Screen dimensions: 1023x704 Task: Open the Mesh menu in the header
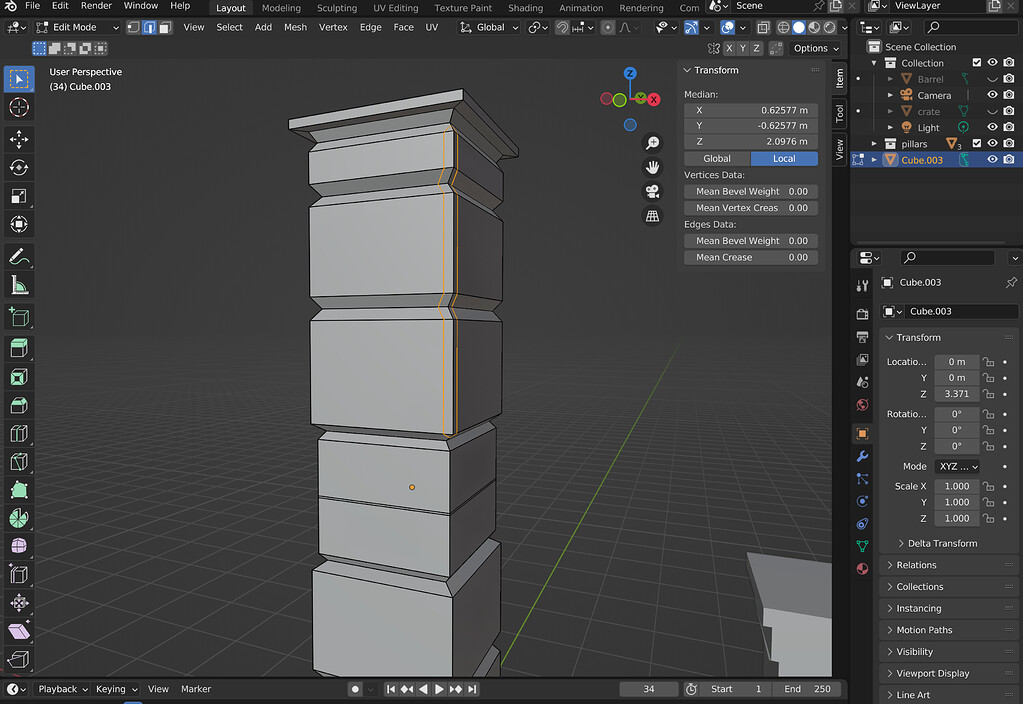pos(295,27)
